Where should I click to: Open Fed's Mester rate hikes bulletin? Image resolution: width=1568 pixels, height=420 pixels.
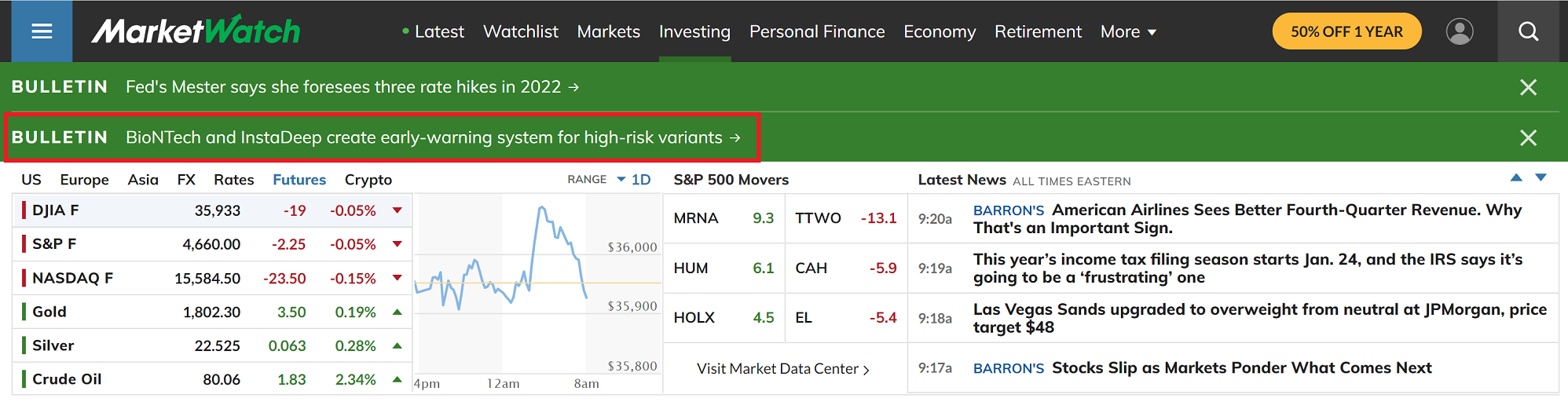352,87
